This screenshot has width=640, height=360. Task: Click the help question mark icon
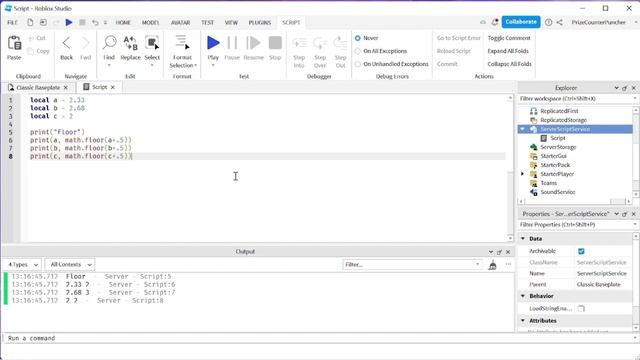tap(549, 22)
